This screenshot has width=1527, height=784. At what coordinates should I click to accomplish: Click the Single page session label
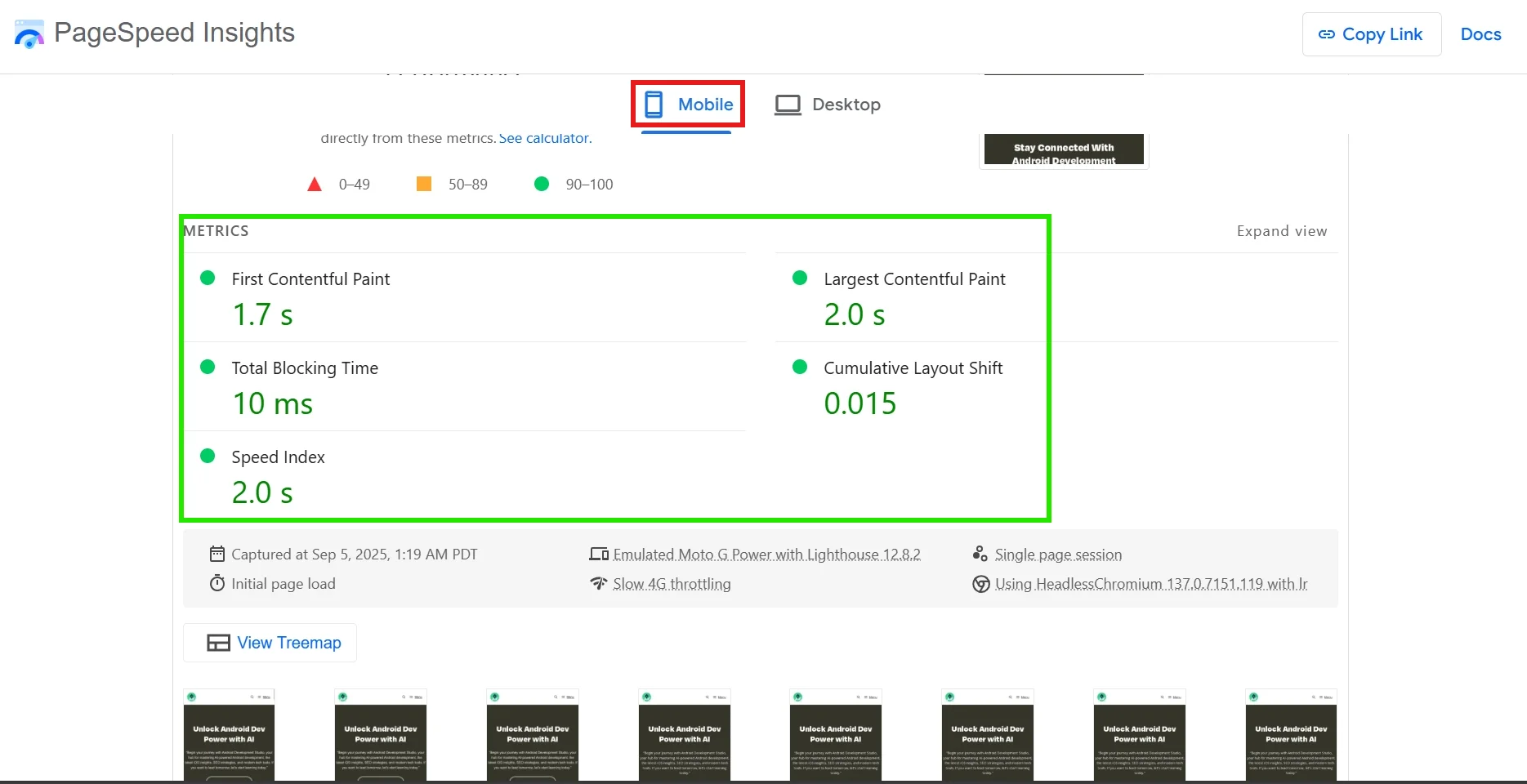click(x=1057, y=555)
